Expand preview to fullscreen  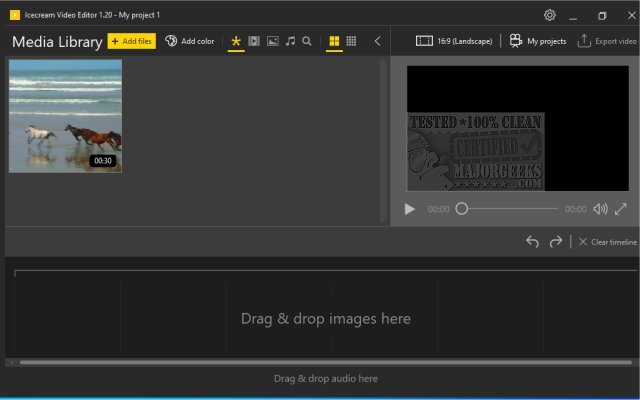[621, 209]
